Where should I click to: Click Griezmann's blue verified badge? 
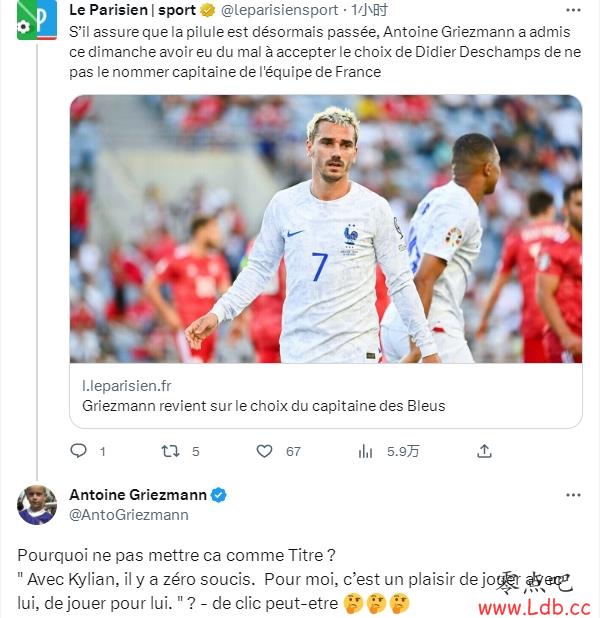tap(218, 495)
